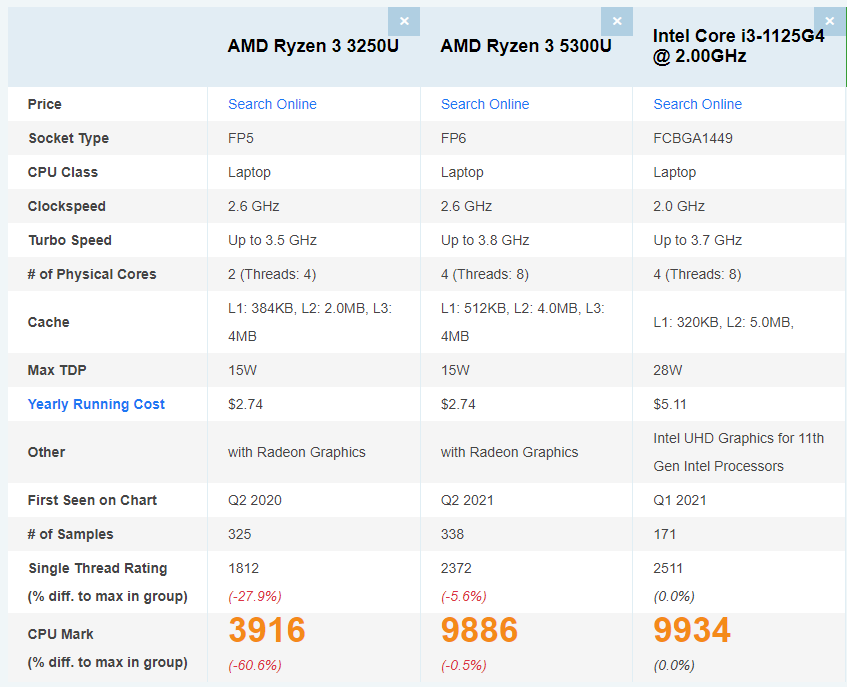Click the 171 samples value
847x687 pixels.
[x=664, y=534]
